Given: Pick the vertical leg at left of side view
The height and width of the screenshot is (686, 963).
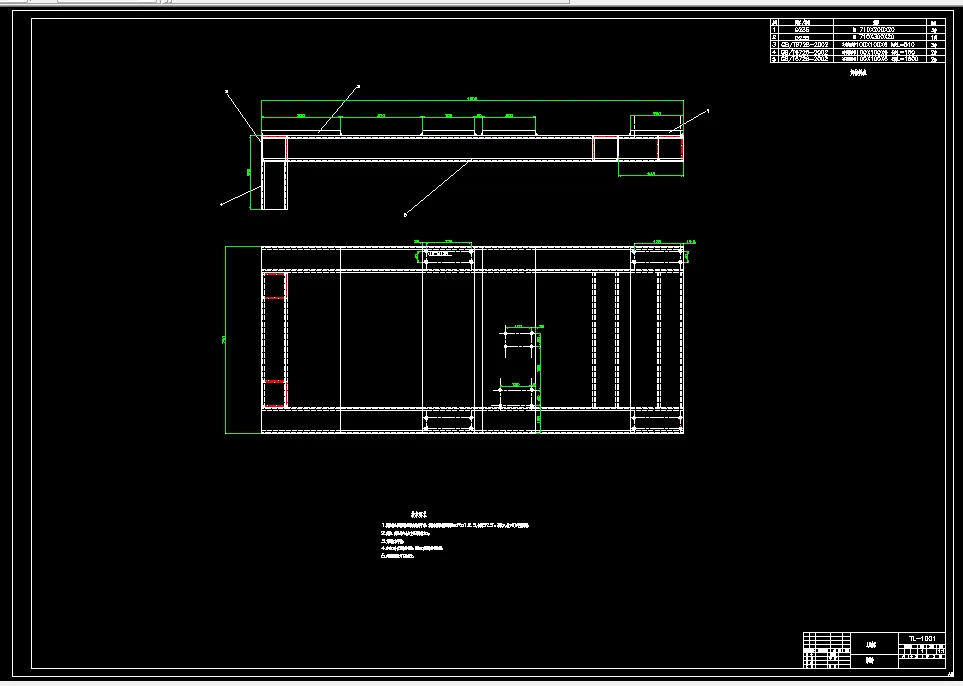Looking at the screenshot, I should pyautogui.click(x=275, y=185).
